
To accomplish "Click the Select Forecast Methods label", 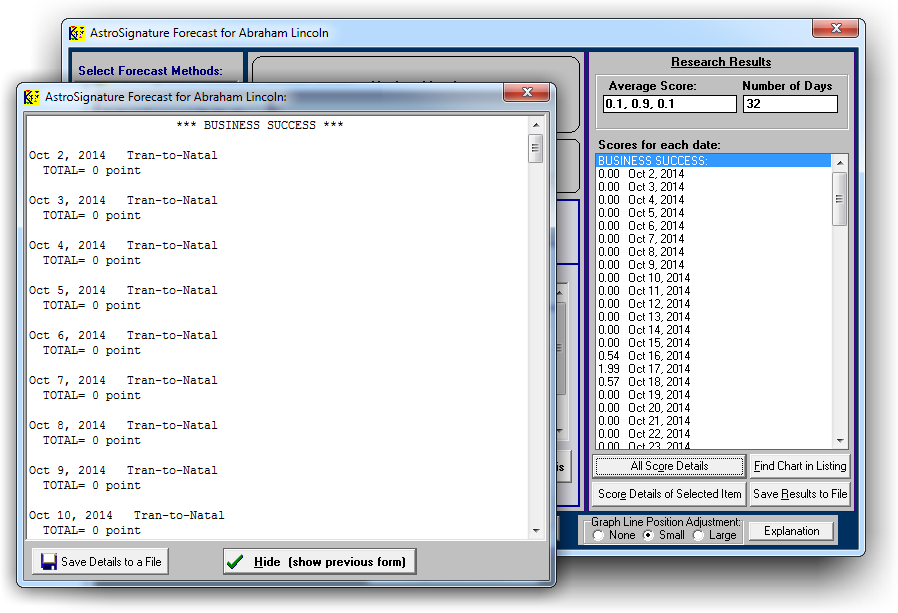I will [x=151, y=70].
